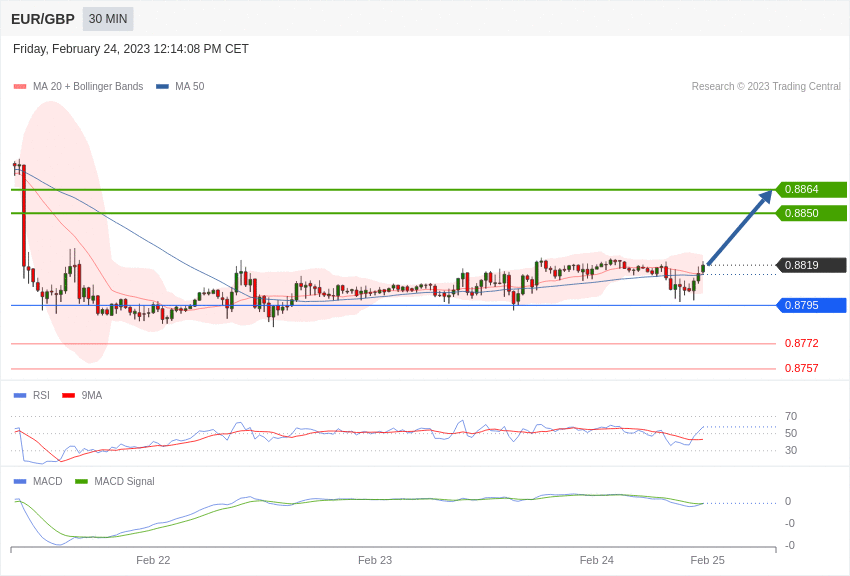Click the 0.8819 current price tag
This screenshot has height=576, width=850.
tap(811, 266)
